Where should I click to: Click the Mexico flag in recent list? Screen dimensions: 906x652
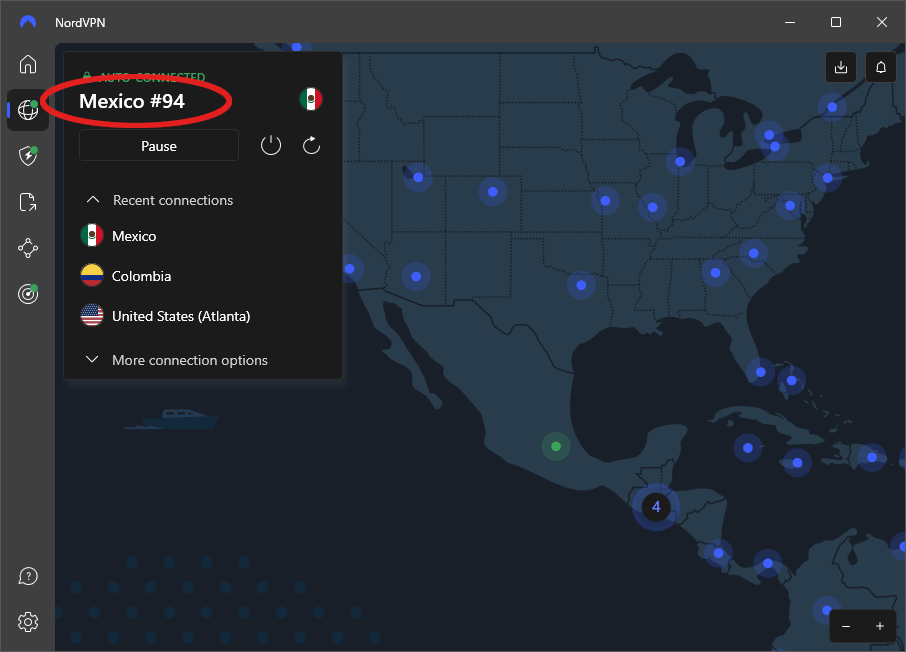coord(92,236)
